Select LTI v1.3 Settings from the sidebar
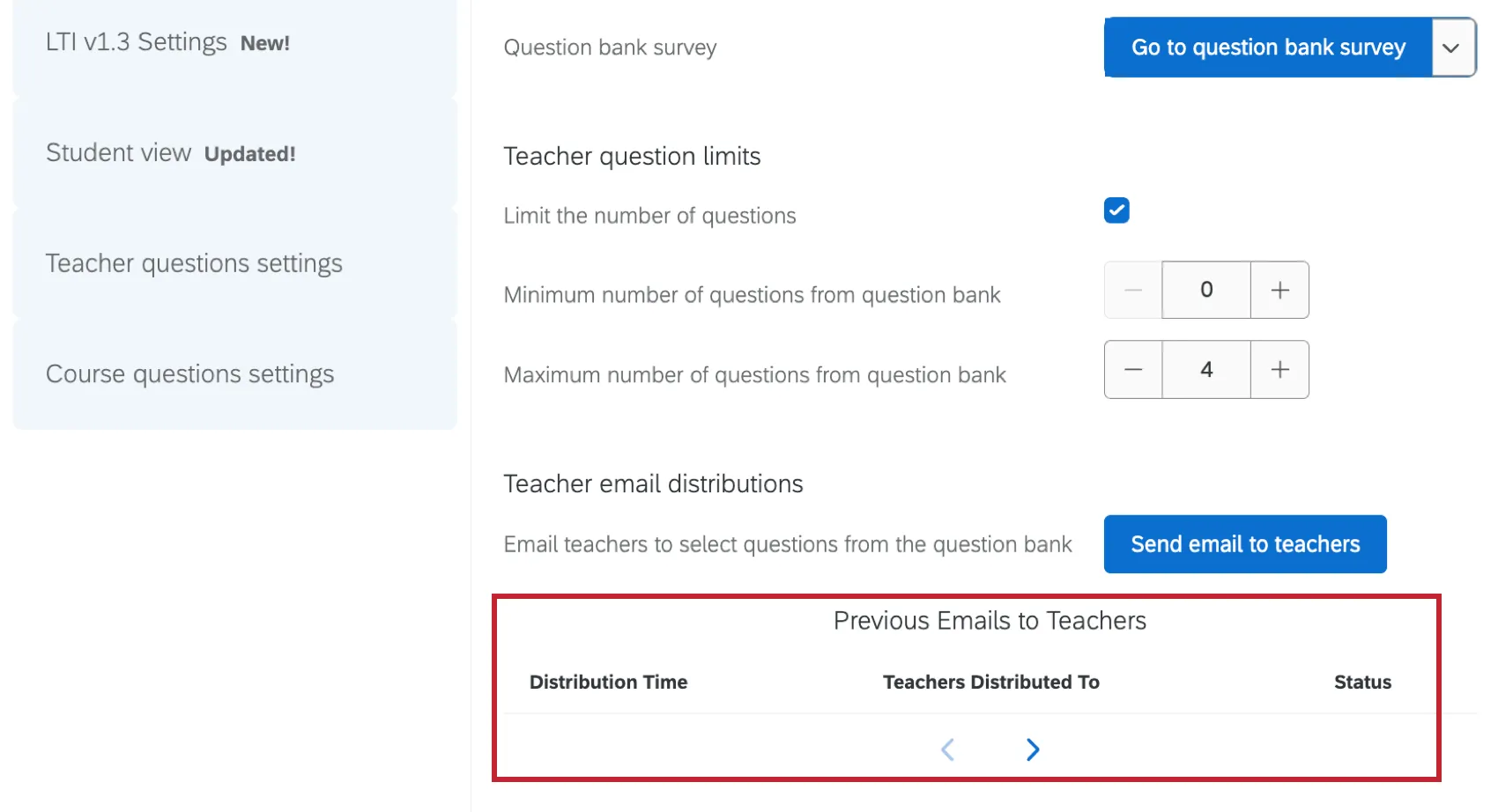This screenshot has height=812, width=1498. pyautogui.click(x=136, y=41)
